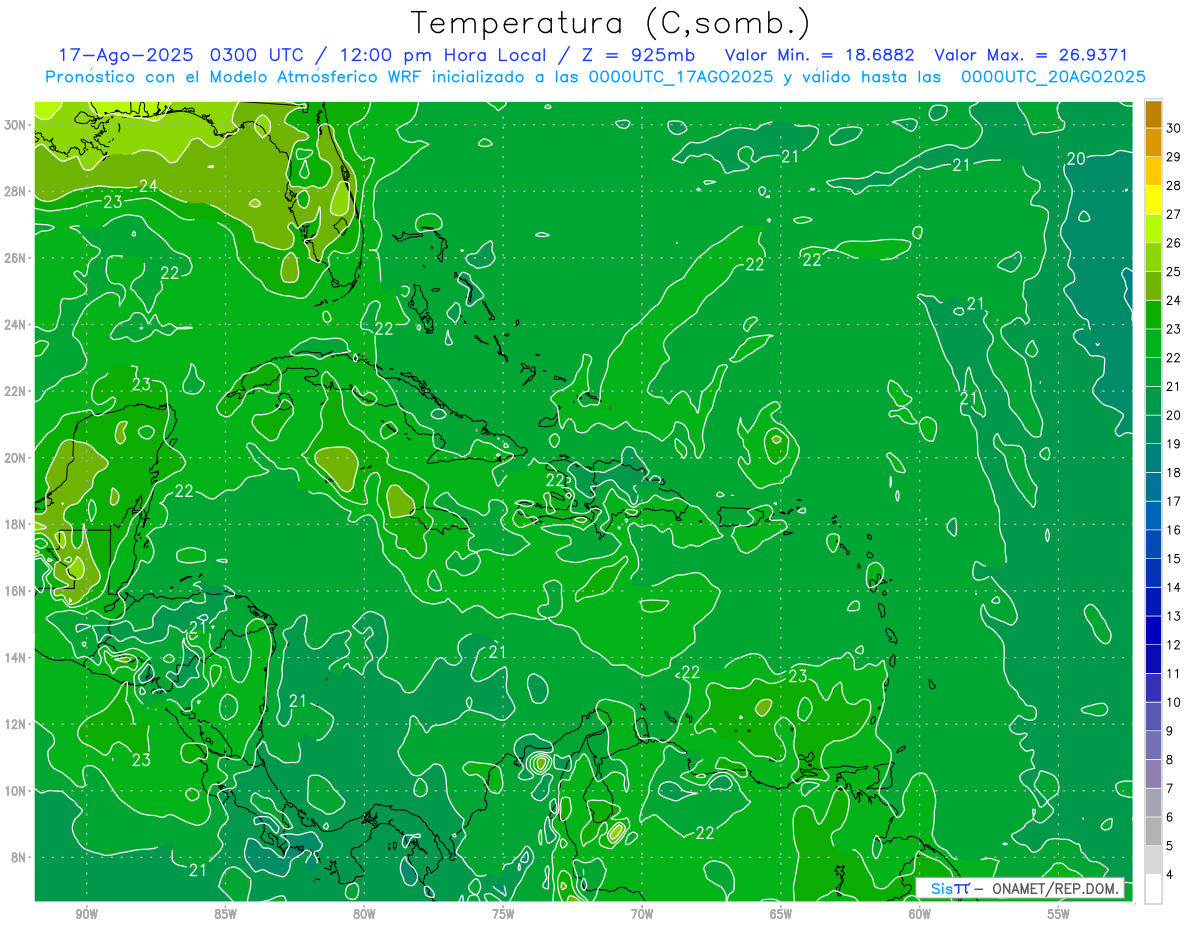Click the "Valor Max. = 26.9371" value
Screen dimensions: 1200x927
[x=1031, y=55]
